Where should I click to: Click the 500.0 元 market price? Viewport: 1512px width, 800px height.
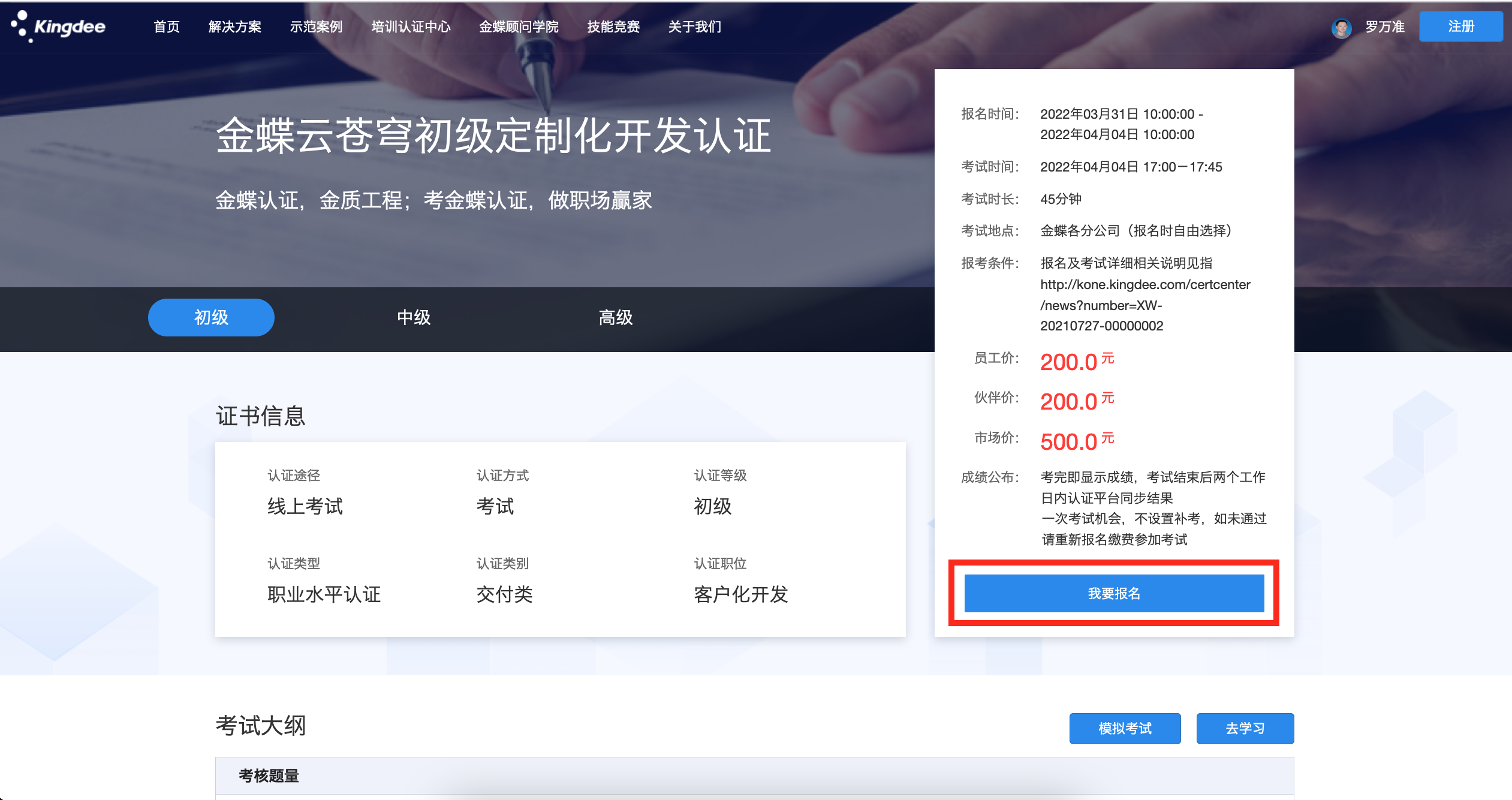tap(1077, 441)
